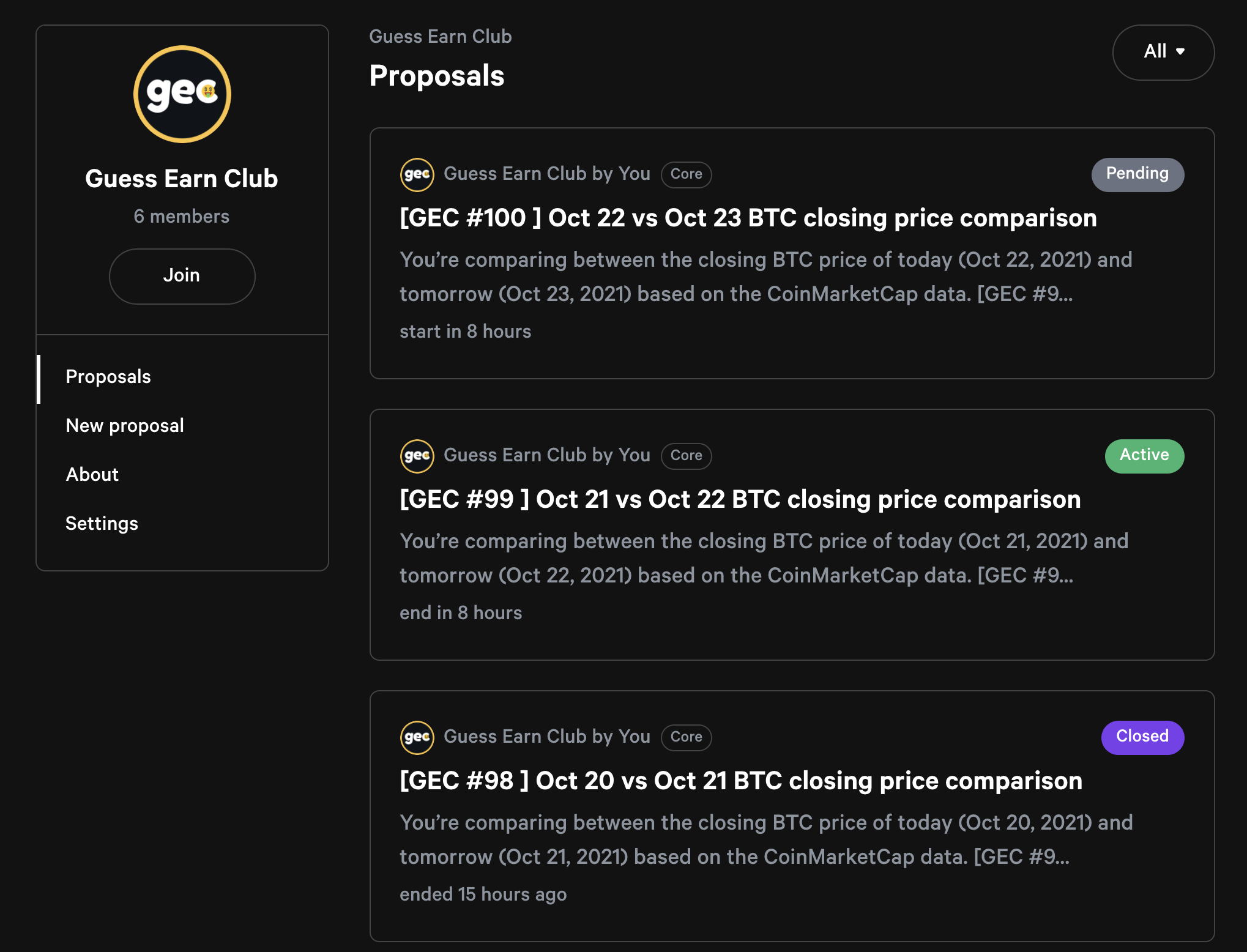Click the Guess Earn Club sidebar title

[182, 179]
